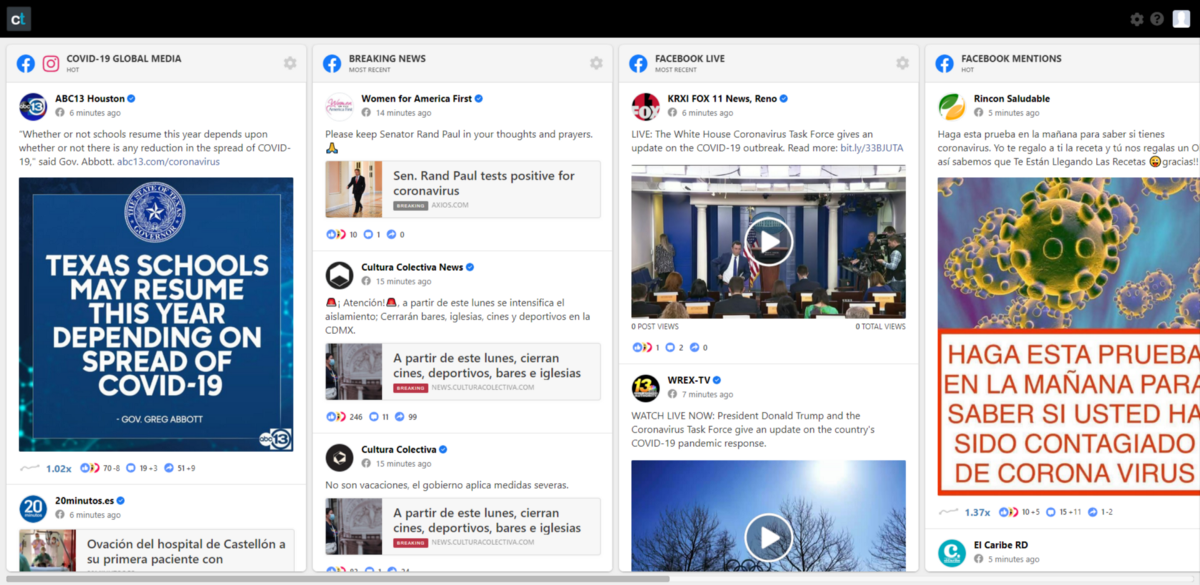Click the CrowdTangle logo in top bar
This screenshot has height=585, width=1200.
(19, 19)
